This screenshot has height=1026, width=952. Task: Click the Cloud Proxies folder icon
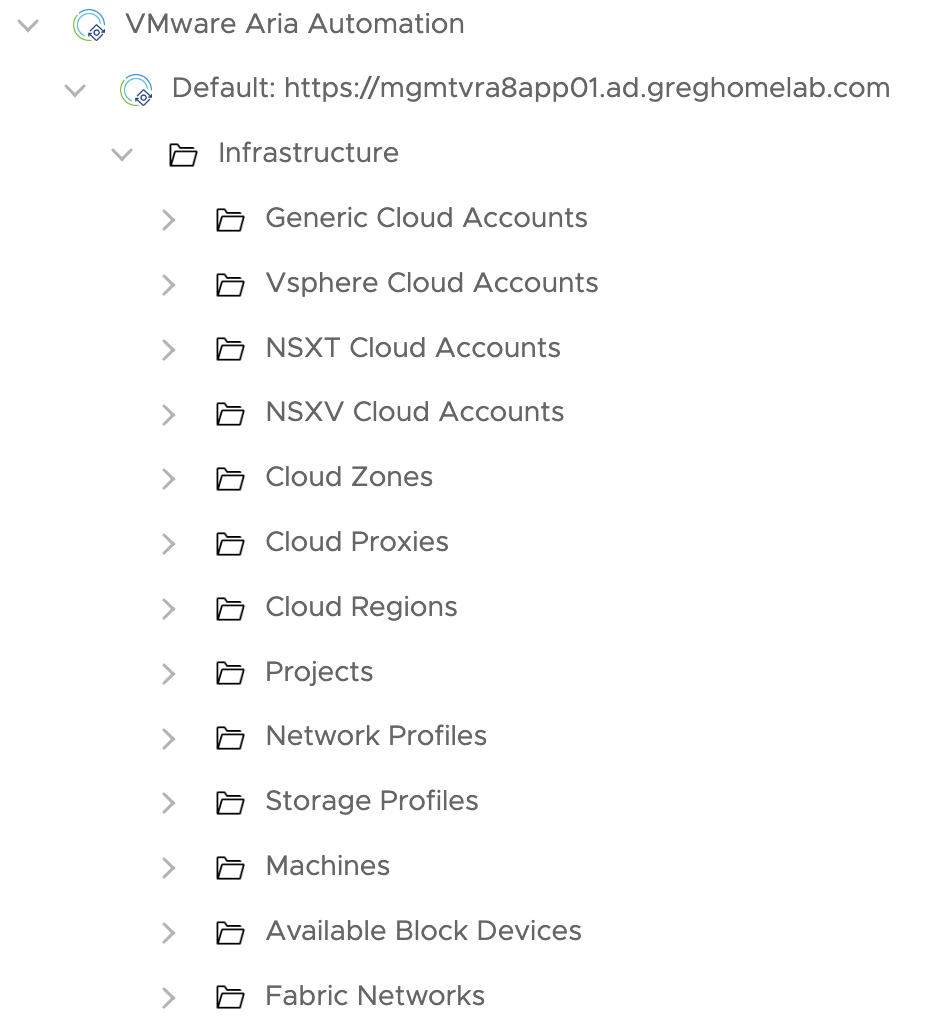230,544
